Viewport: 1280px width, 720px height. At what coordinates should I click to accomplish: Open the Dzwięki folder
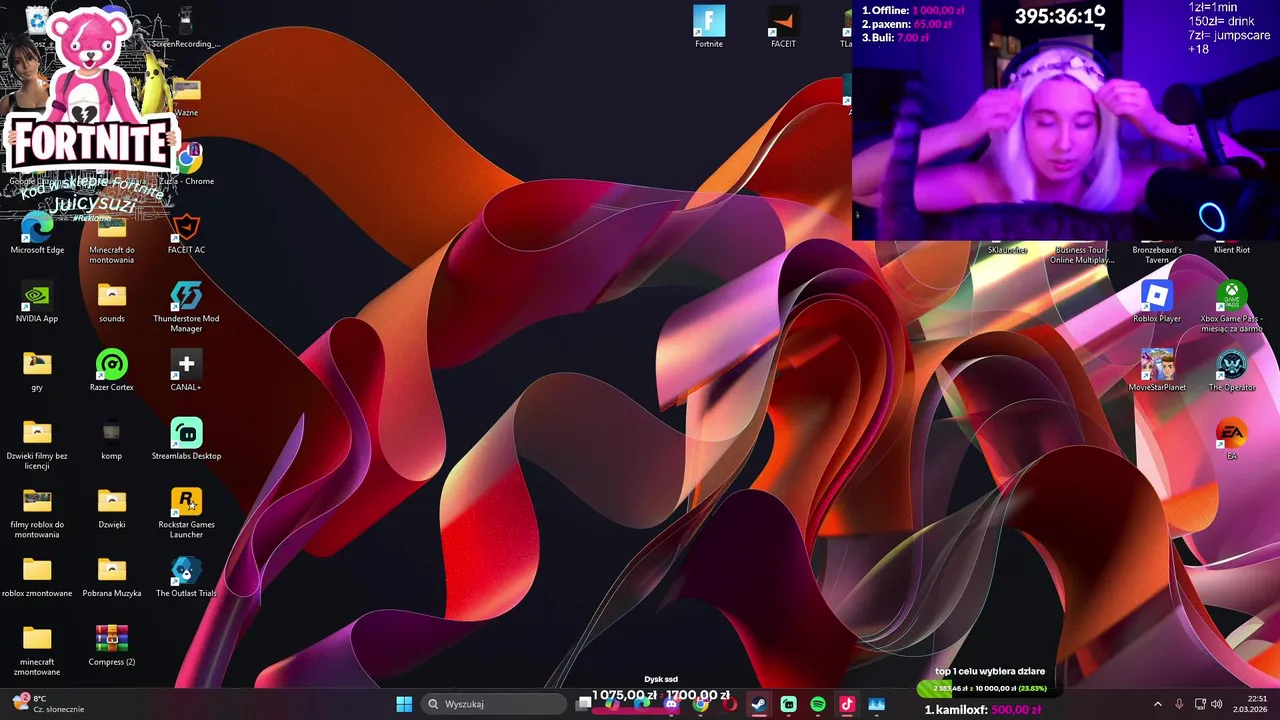112,508
